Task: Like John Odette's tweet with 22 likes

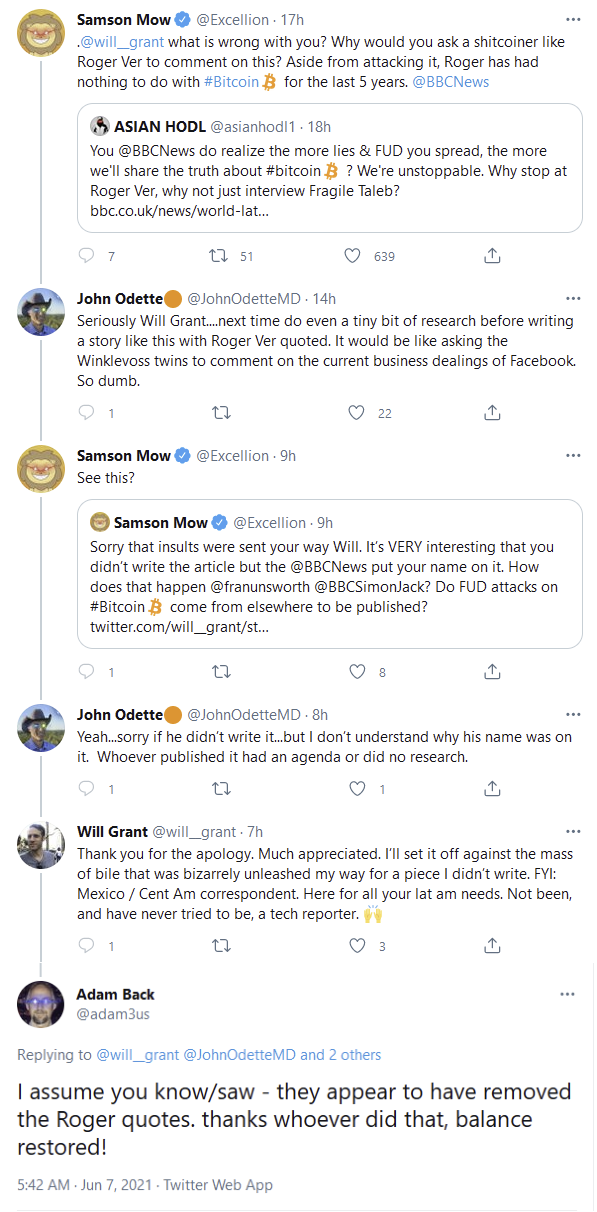Action: click(357, 412)
